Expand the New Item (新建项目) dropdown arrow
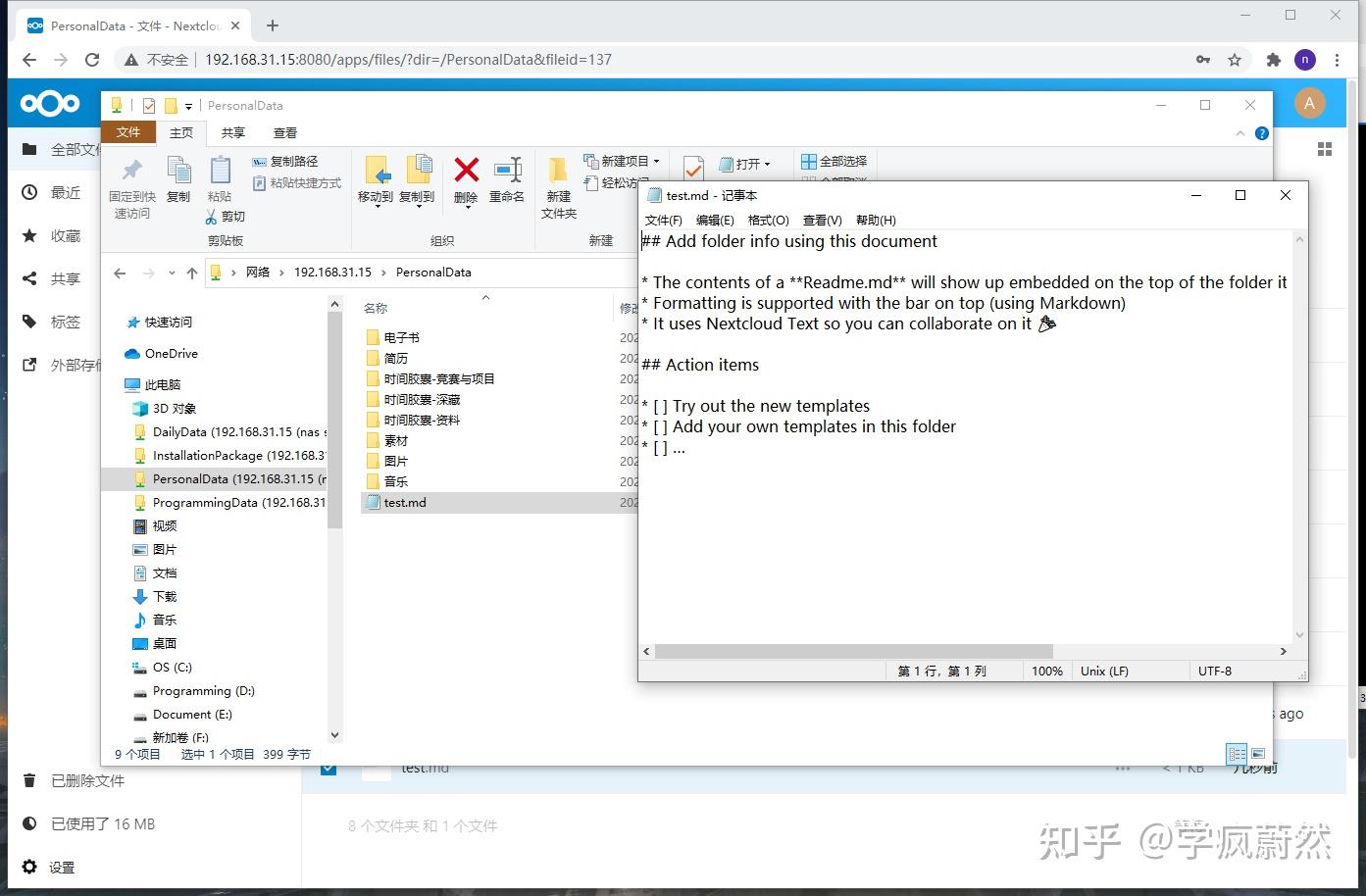This screenshot has height=896, width=1366. 659,161
